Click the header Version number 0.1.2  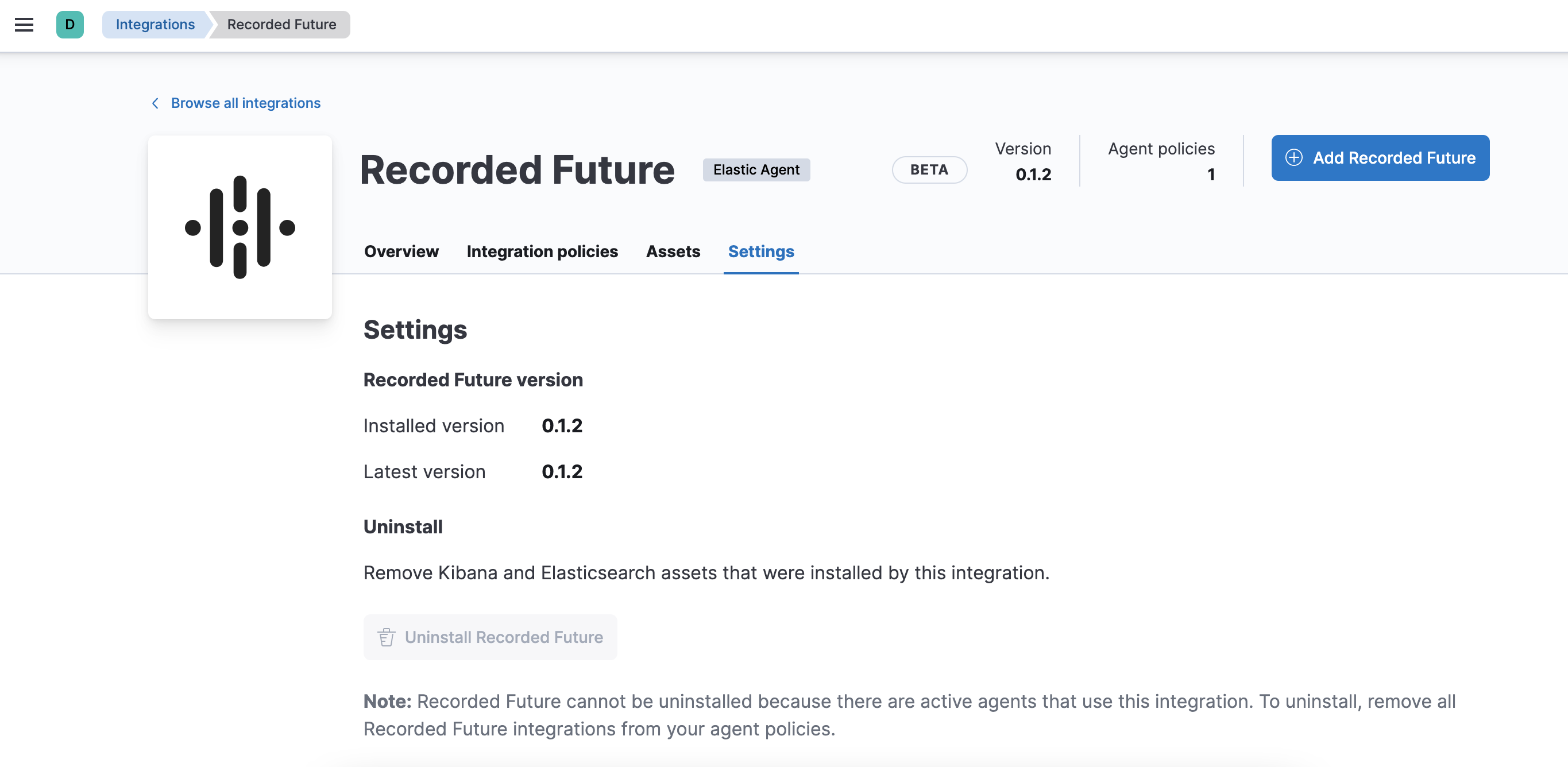click(x=1033, y=175)
